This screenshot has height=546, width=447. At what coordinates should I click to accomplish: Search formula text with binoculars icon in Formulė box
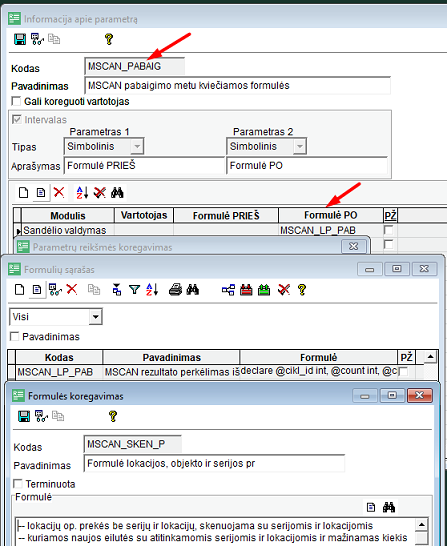(389, 507)
